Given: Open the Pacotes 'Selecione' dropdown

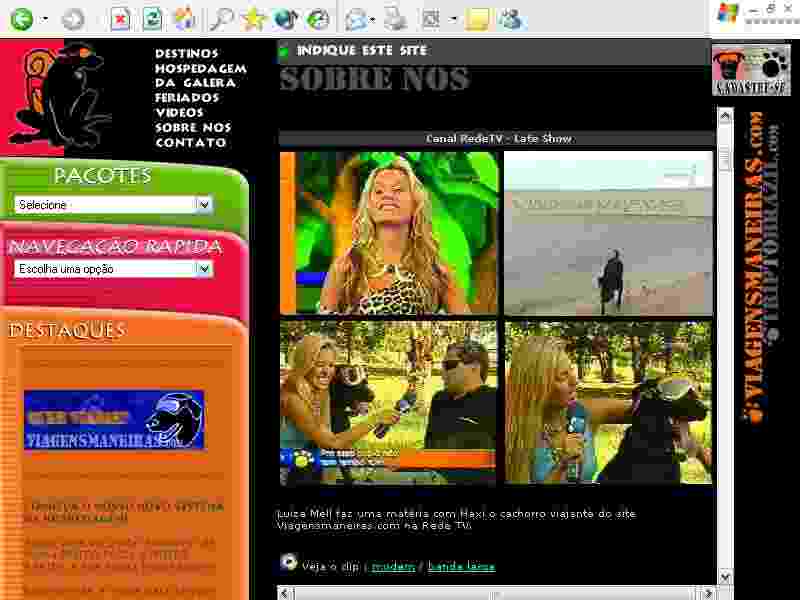Looking at the screenshot, I should click(x=113, y=205).
